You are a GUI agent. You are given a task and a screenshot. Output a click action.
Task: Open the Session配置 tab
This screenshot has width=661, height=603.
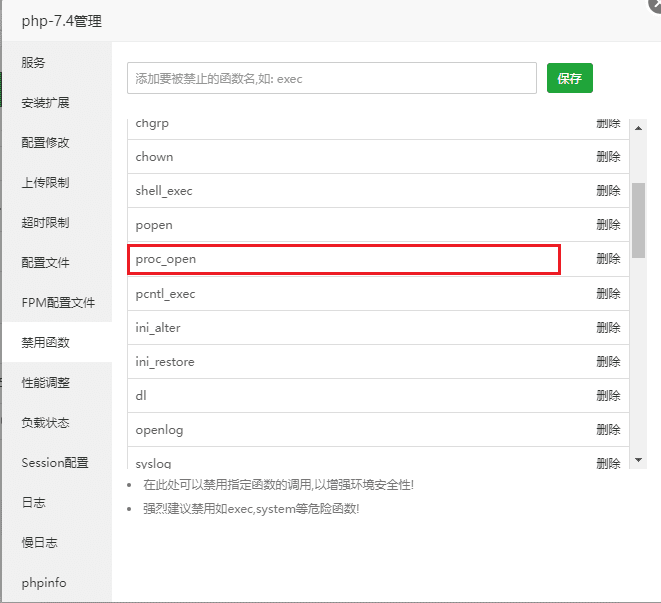click(55, 462)
